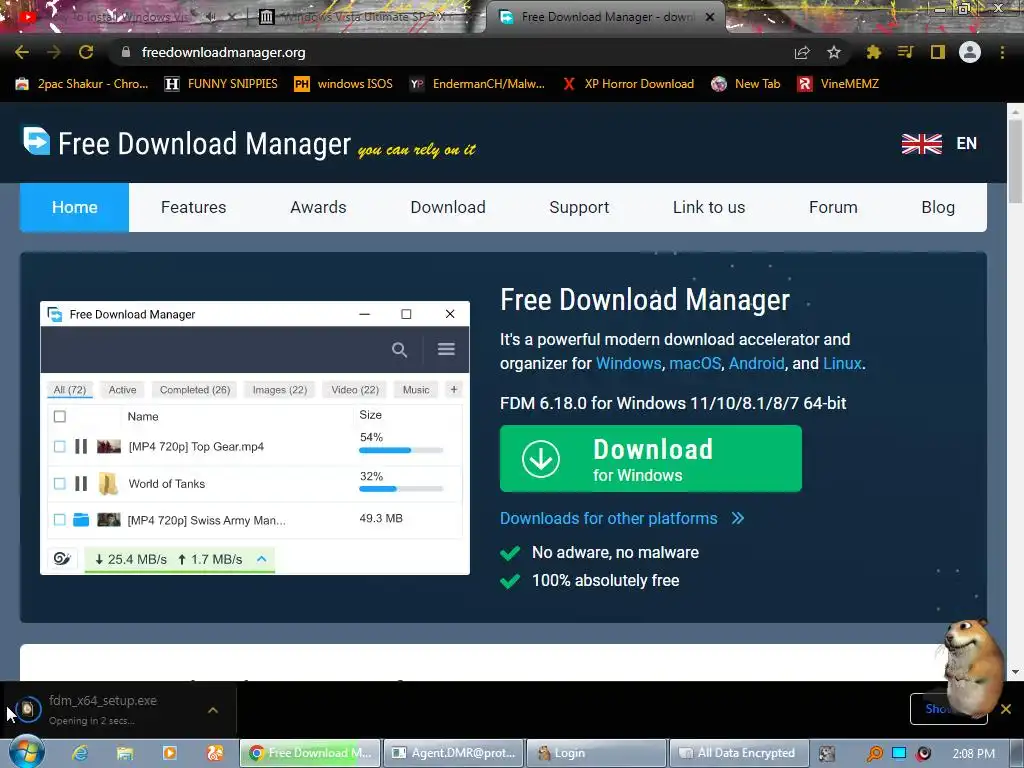The image size is (1024, 768).
Task: Open the 2pac Shakur bookmark
Action: (82, 84)
